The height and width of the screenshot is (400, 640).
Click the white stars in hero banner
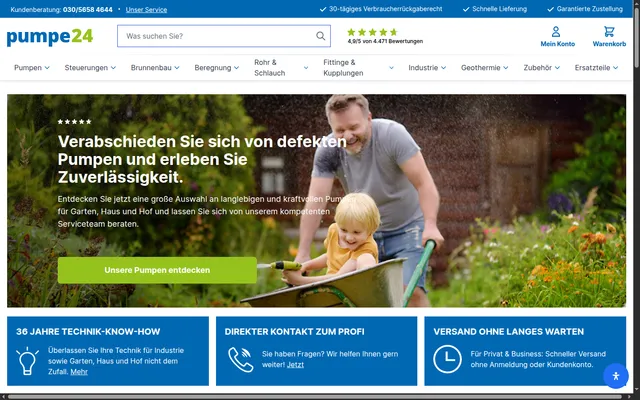(x=74, y=122)
